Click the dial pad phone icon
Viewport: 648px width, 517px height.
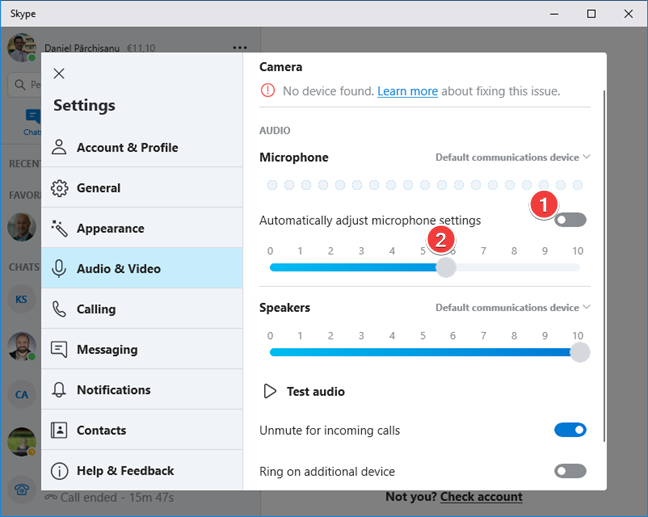[x=21, y=490]
